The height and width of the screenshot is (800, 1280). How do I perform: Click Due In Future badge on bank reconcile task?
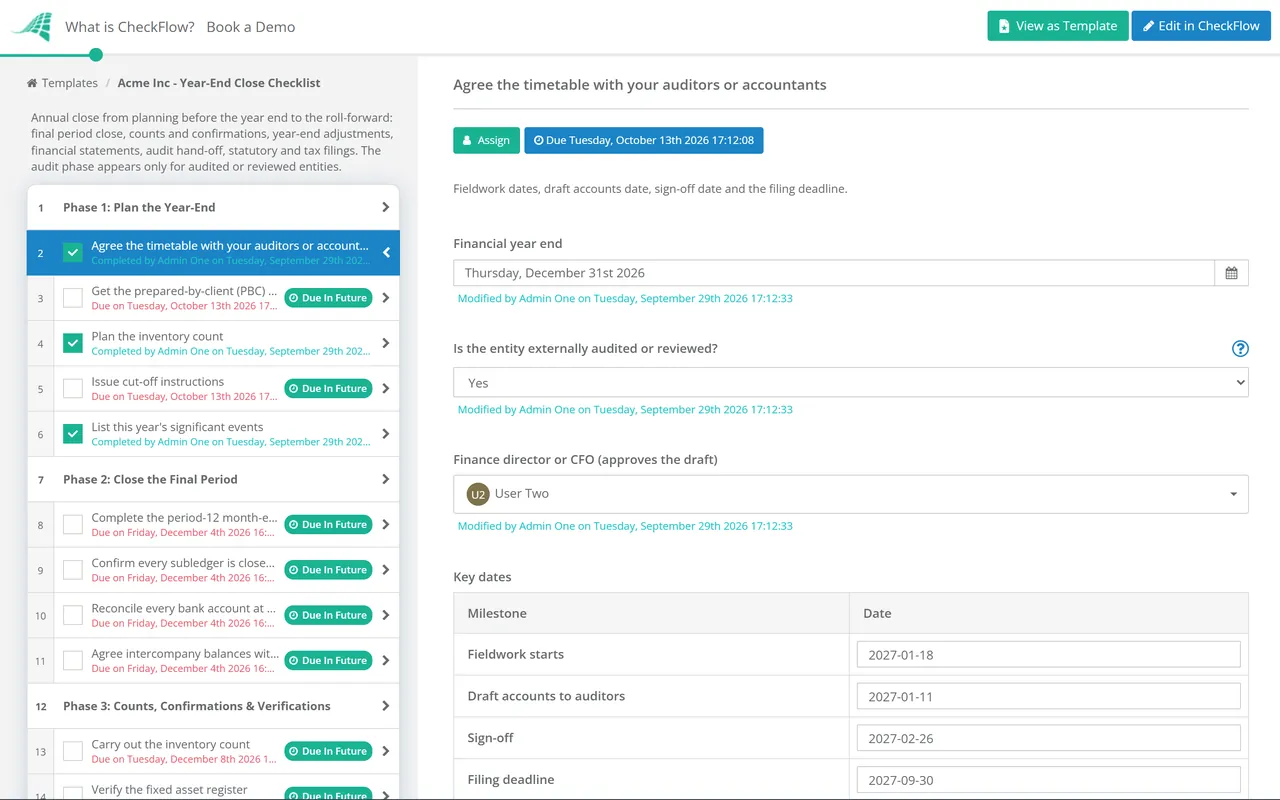tap(328, 615)
